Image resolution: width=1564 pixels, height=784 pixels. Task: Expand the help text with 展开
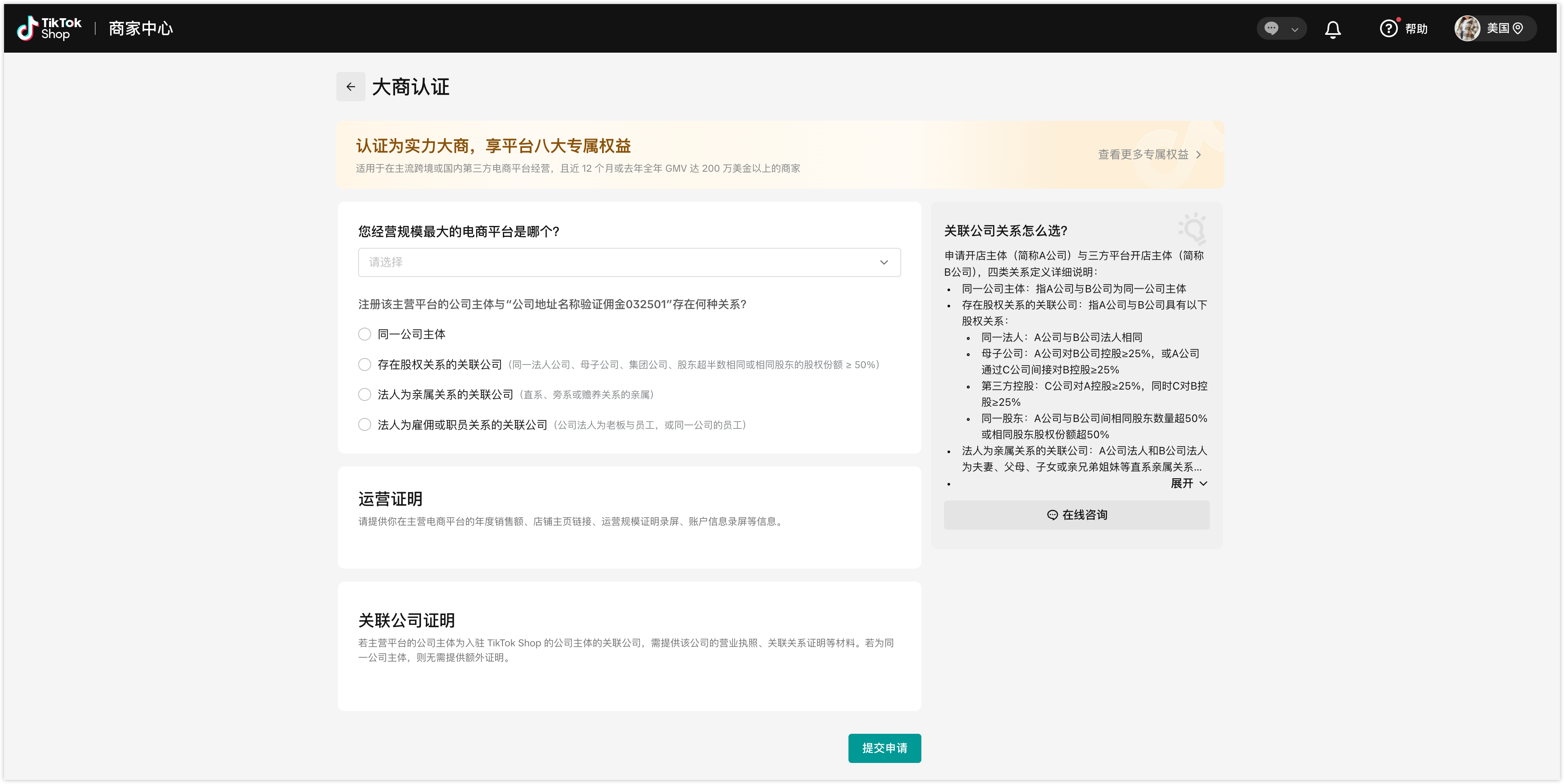click(x=1189, y=484)
